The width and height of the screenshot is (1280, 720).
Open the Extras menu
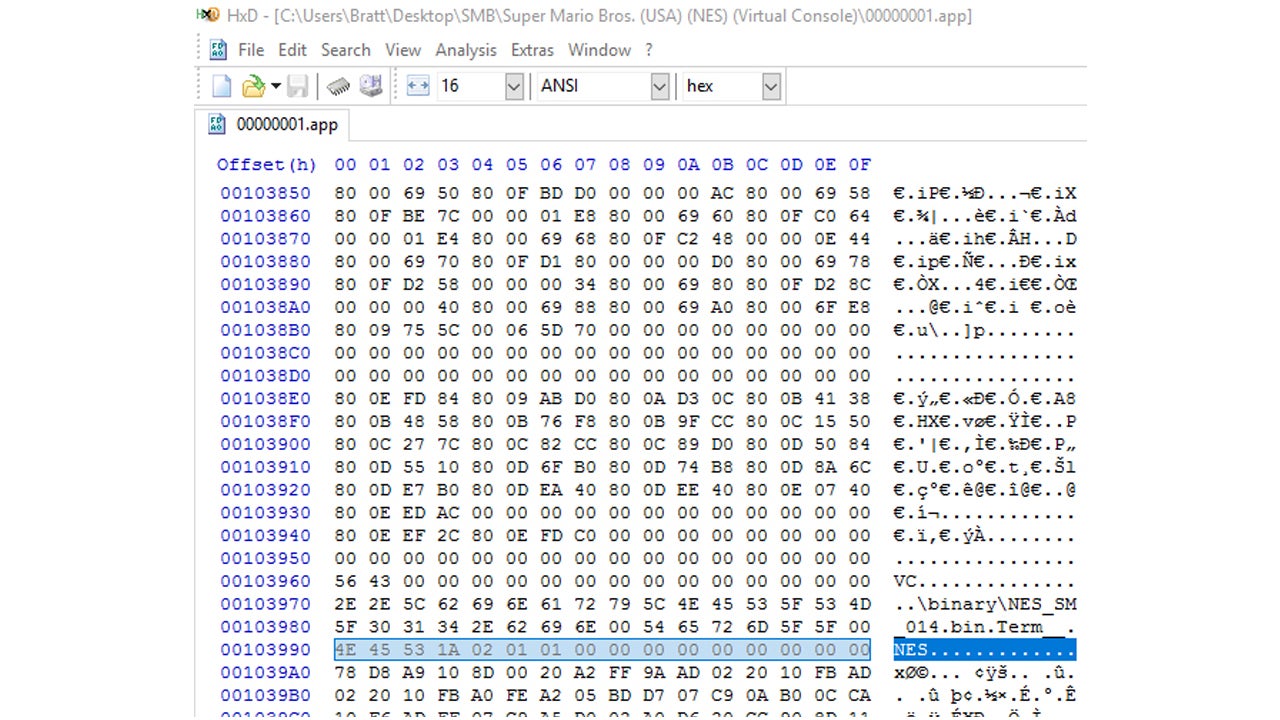(532, 50)
